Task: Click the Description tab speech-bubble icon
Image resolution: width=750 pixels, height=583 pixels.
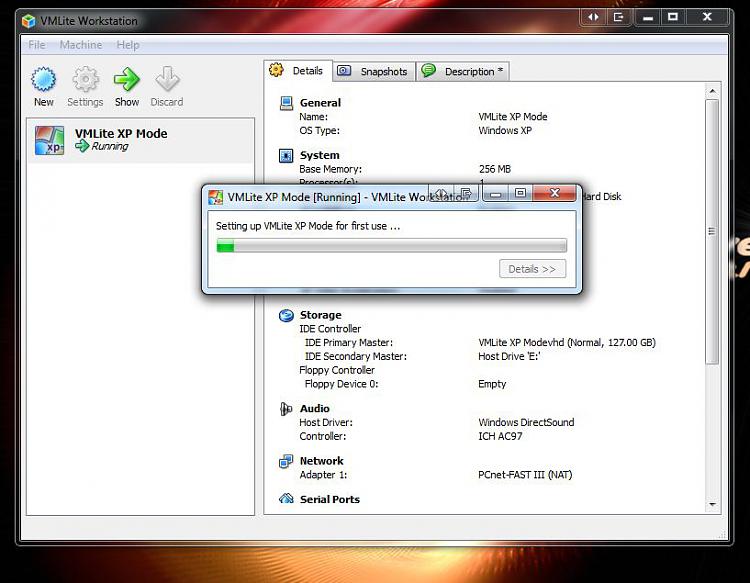Action: click(x=428, y=70)
